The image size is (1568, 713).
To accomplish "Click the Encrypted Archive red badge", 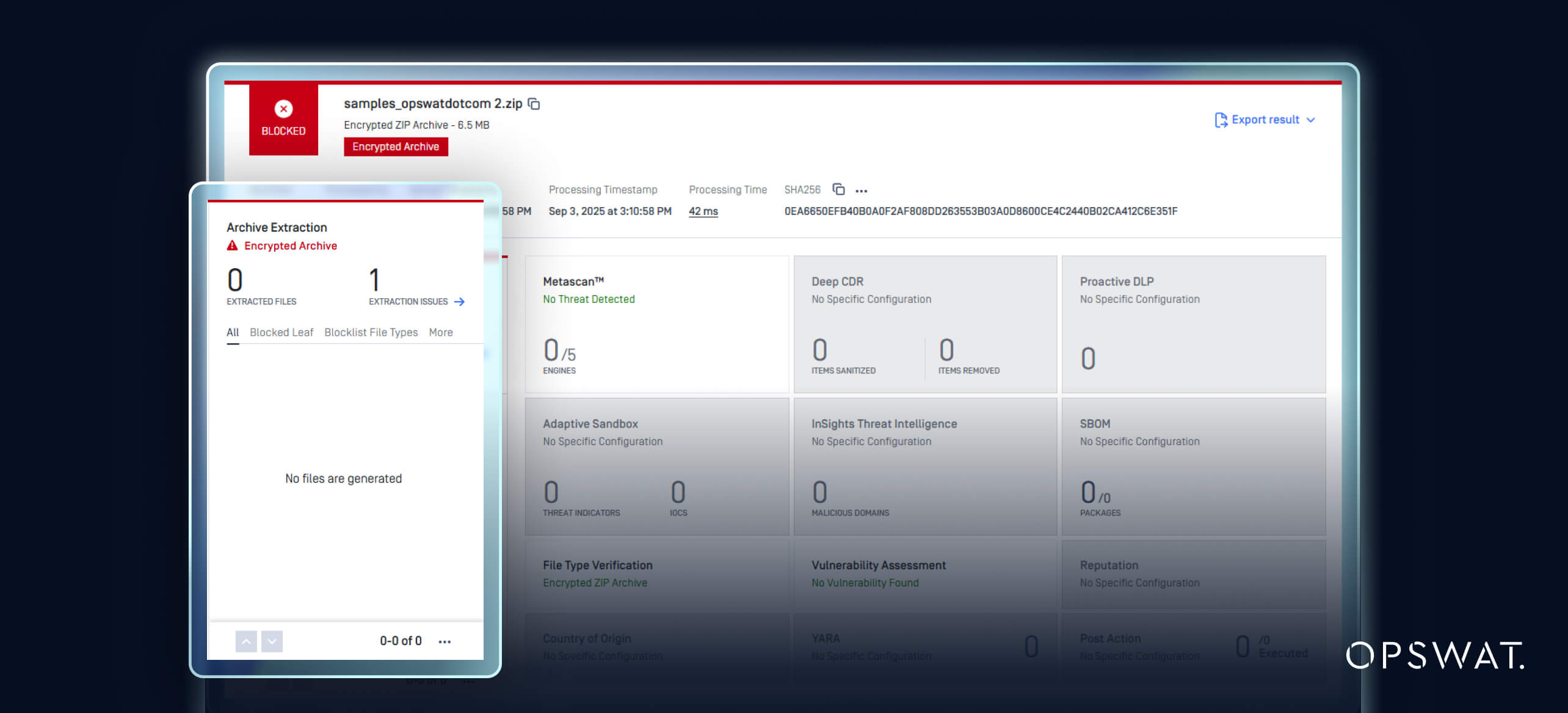I will (396, 147).
